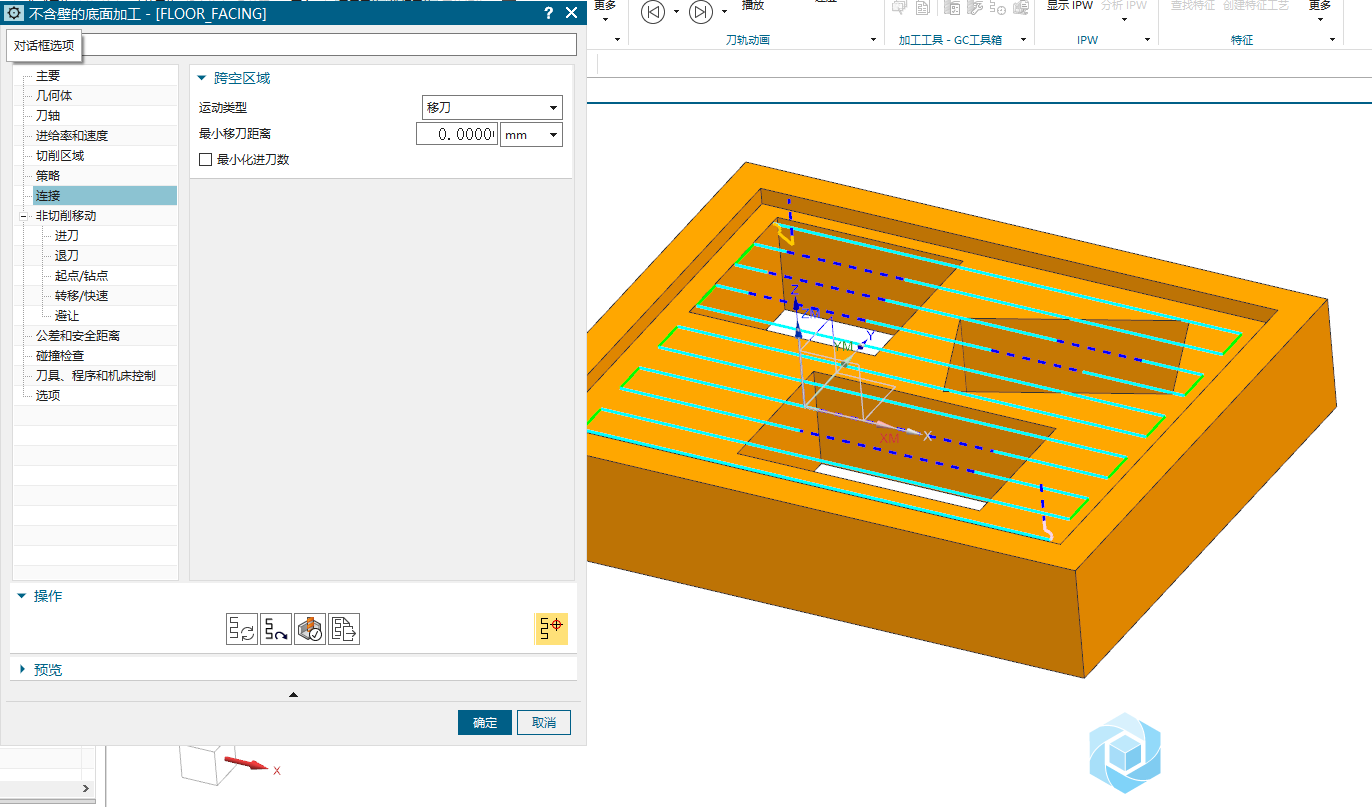
Task: Select 策略 in the dialog tree
Action: pos(48,176)
